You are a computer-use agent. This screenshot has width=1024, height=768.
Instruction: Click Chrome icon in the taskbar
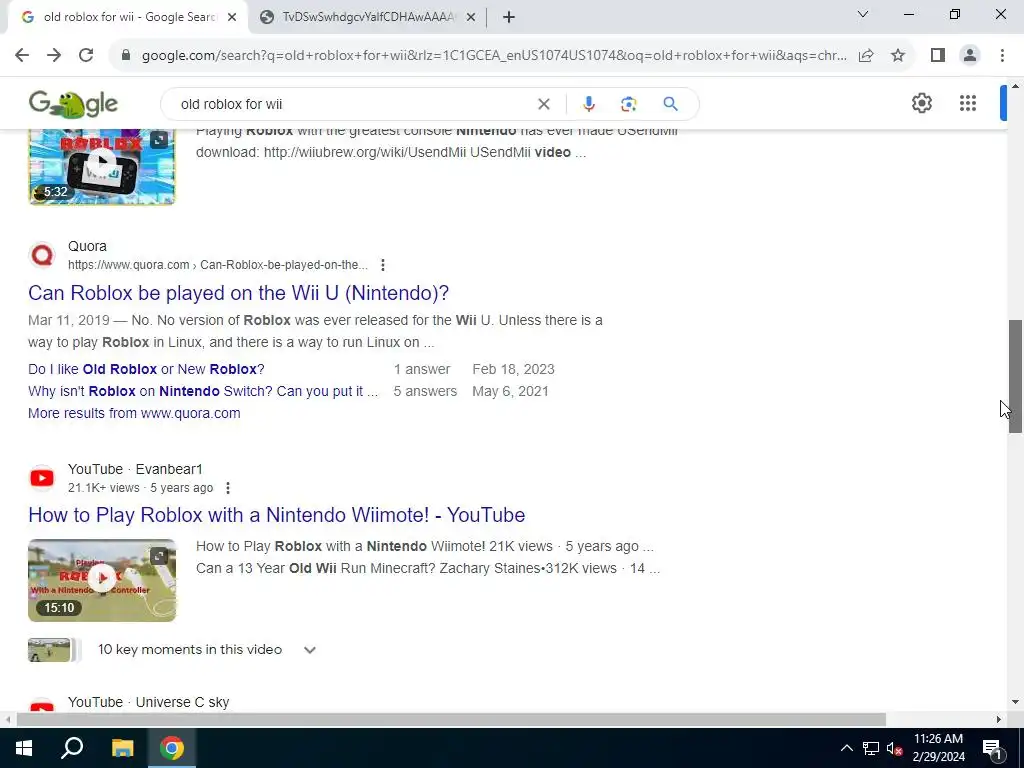(x=172, y=748)
